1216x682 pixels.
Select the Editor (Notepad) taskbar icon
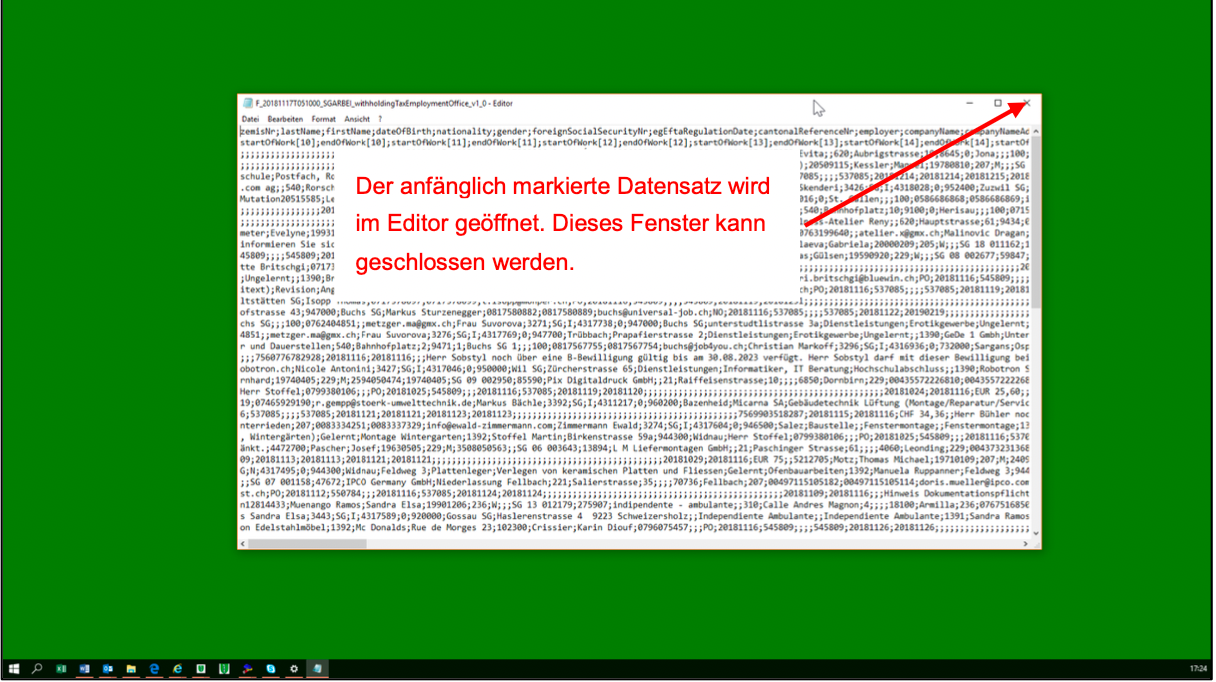(x=317, y=668)
